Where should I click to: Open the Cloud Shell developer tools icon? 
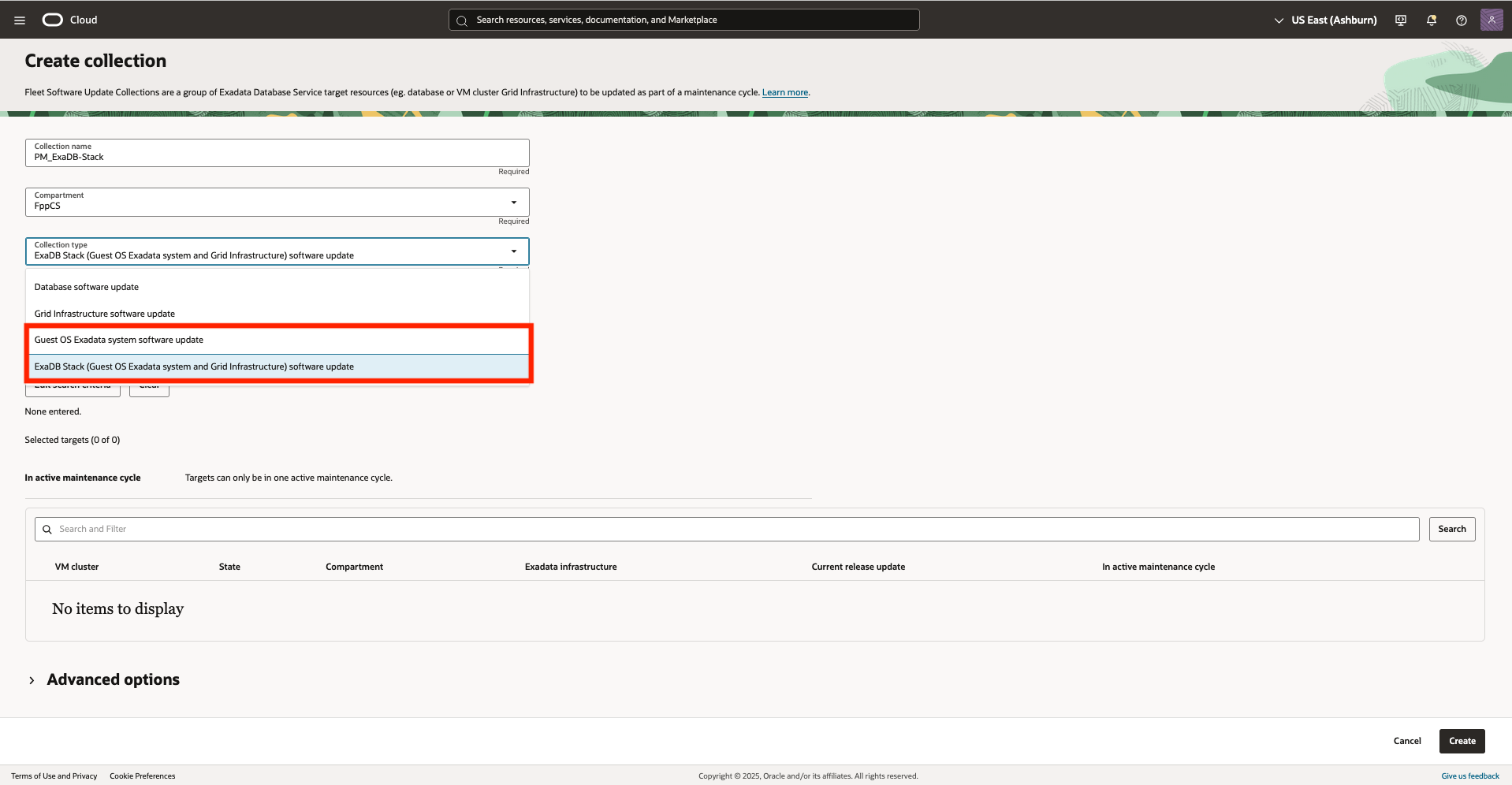(x=1401, y=20)
